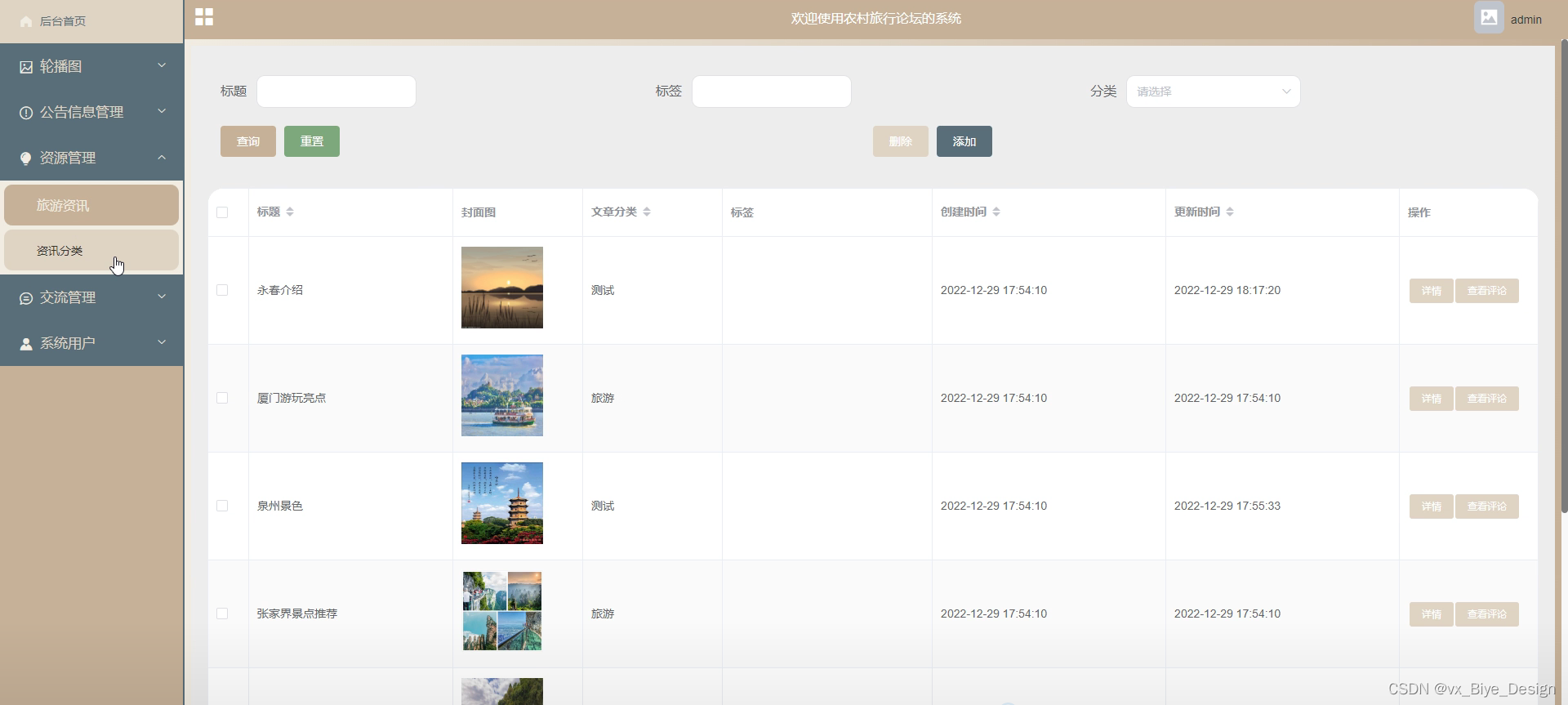This screenshot has width=1568, height=705.
Task: Open the 系统用户 menu label
Action: point(68,344)
